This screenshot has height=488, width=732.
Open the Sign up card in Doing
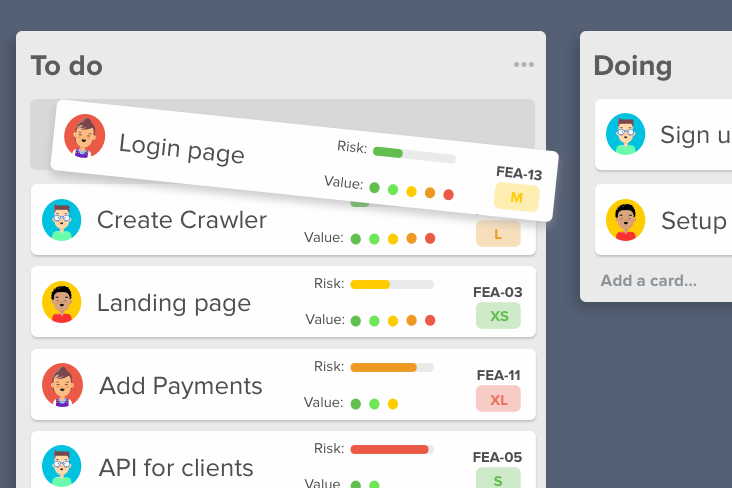(x=663, y=134)
